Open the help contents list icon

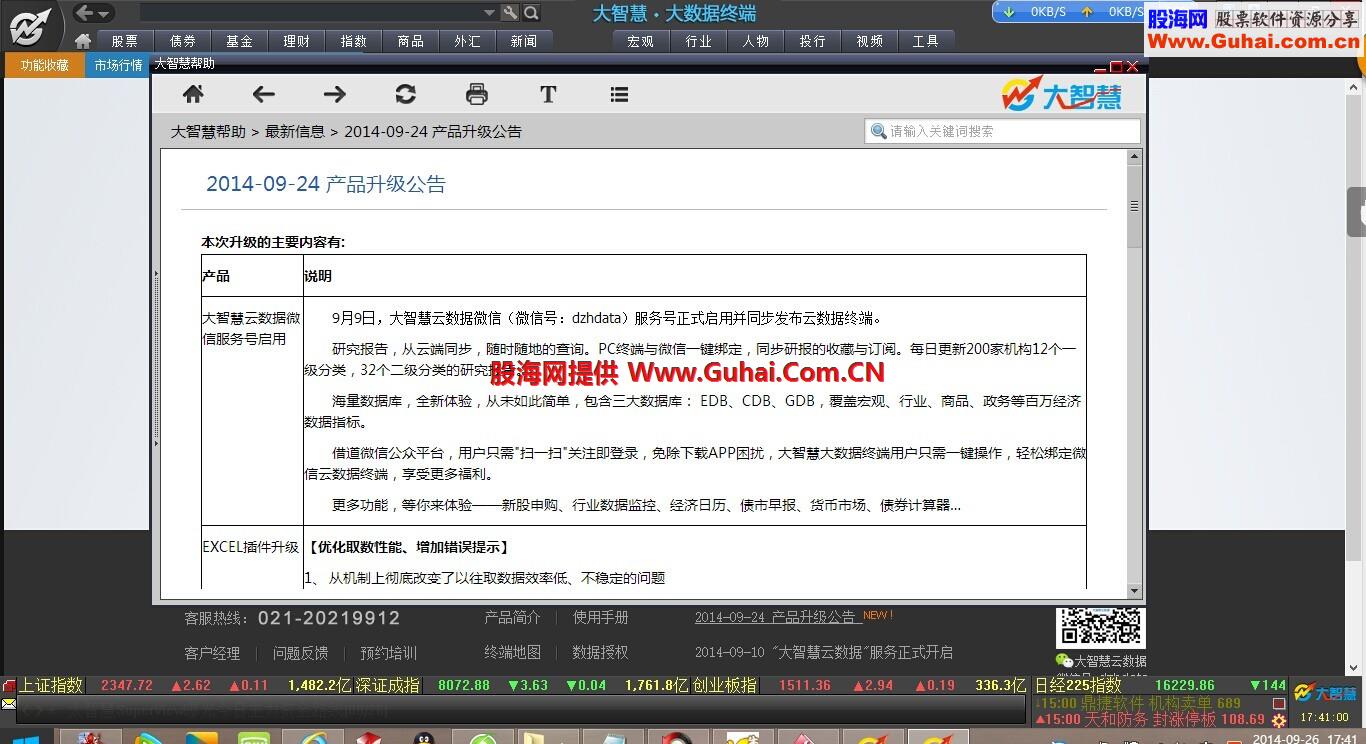[619, 94]
